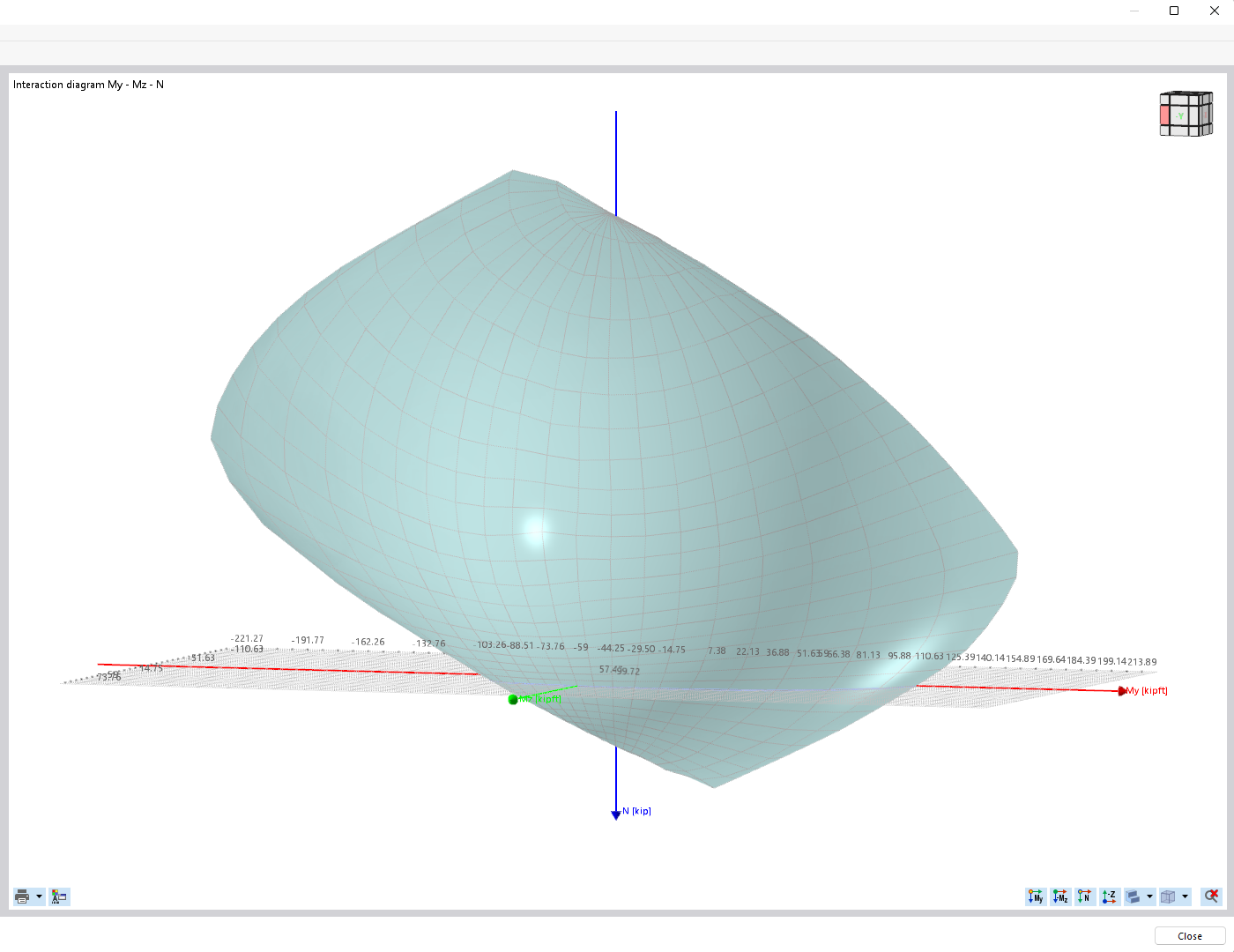Expand the display mode dropdown beside steps icon
Screen dimensions: 1234x952
coord(1149,896)
